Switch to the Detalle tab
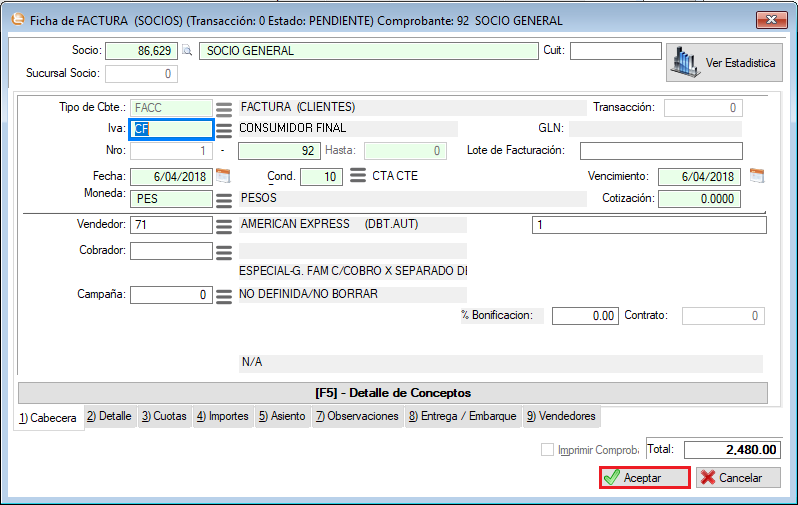This screenshot has width=798, height=505. (109, 416)
